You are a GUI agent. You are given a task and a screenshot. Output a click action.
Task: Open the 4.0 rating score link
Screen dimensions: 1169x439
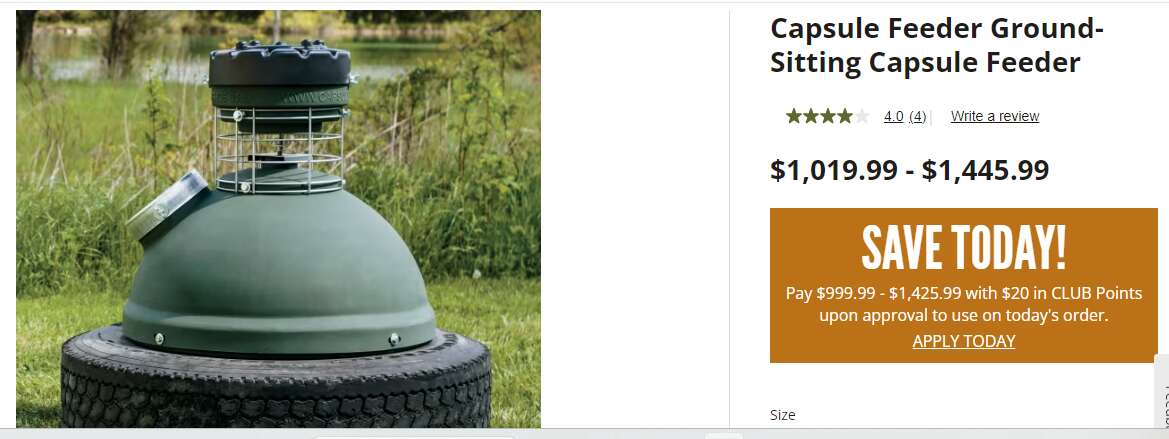point(893,116)
